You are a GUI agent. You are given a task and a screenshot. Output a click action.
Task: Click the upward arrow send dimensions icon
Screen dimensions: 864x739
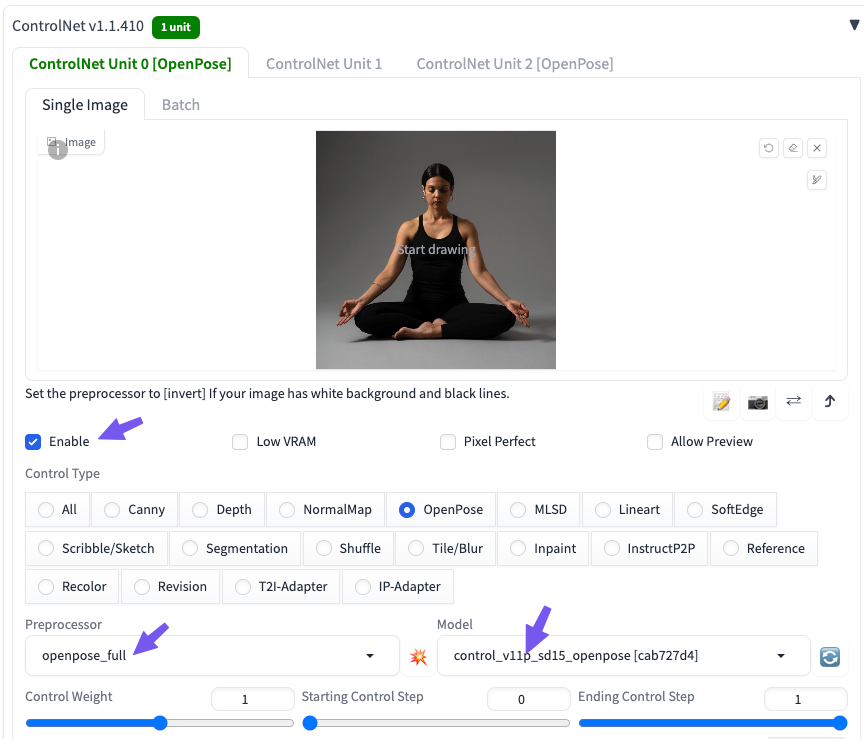[829, 401]
